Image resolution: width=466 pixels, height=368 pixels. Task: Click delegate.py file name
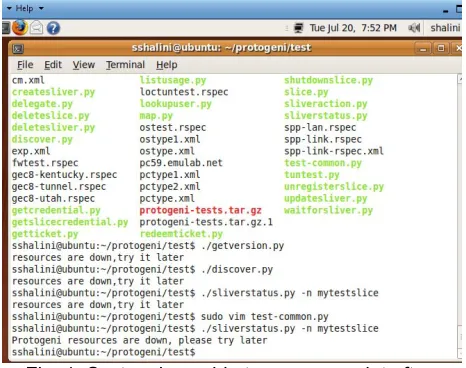42,104
